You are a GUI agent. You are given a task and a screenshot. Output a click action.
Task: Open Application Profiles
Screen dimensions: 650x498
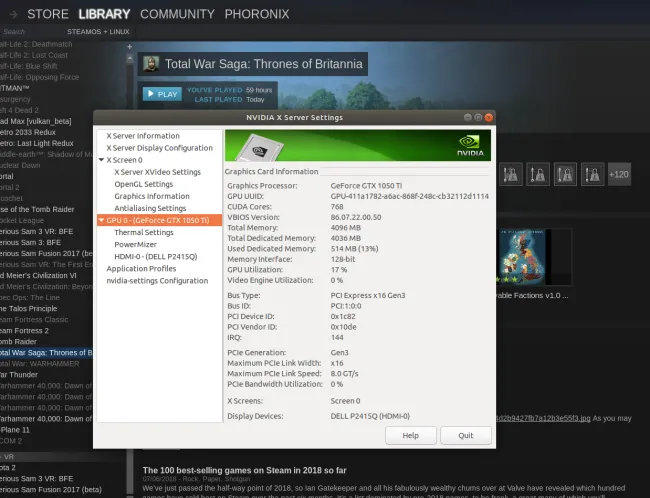(141, 268)
